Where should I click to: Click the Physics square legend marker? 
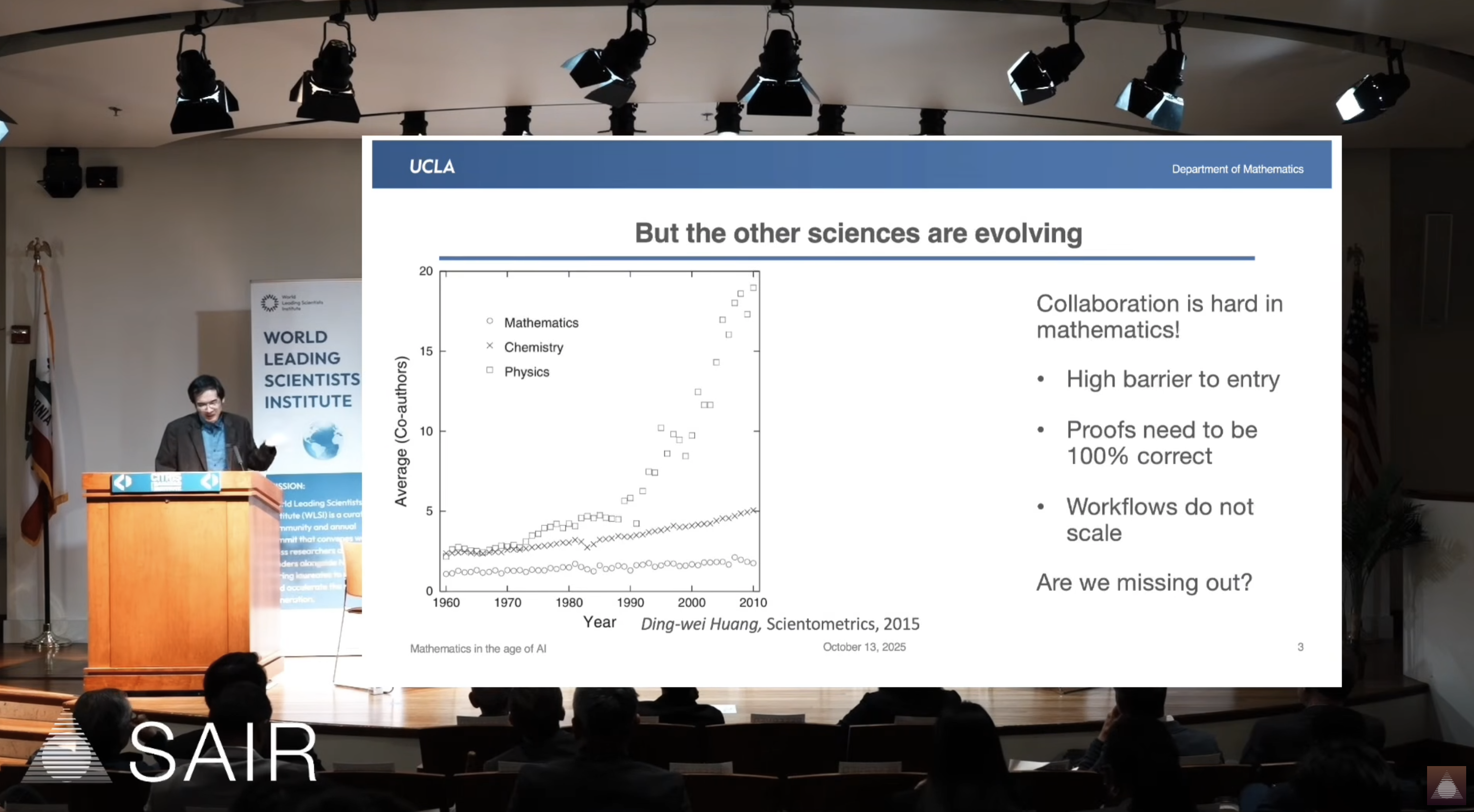pyautogui.click(x=489, y=370)
